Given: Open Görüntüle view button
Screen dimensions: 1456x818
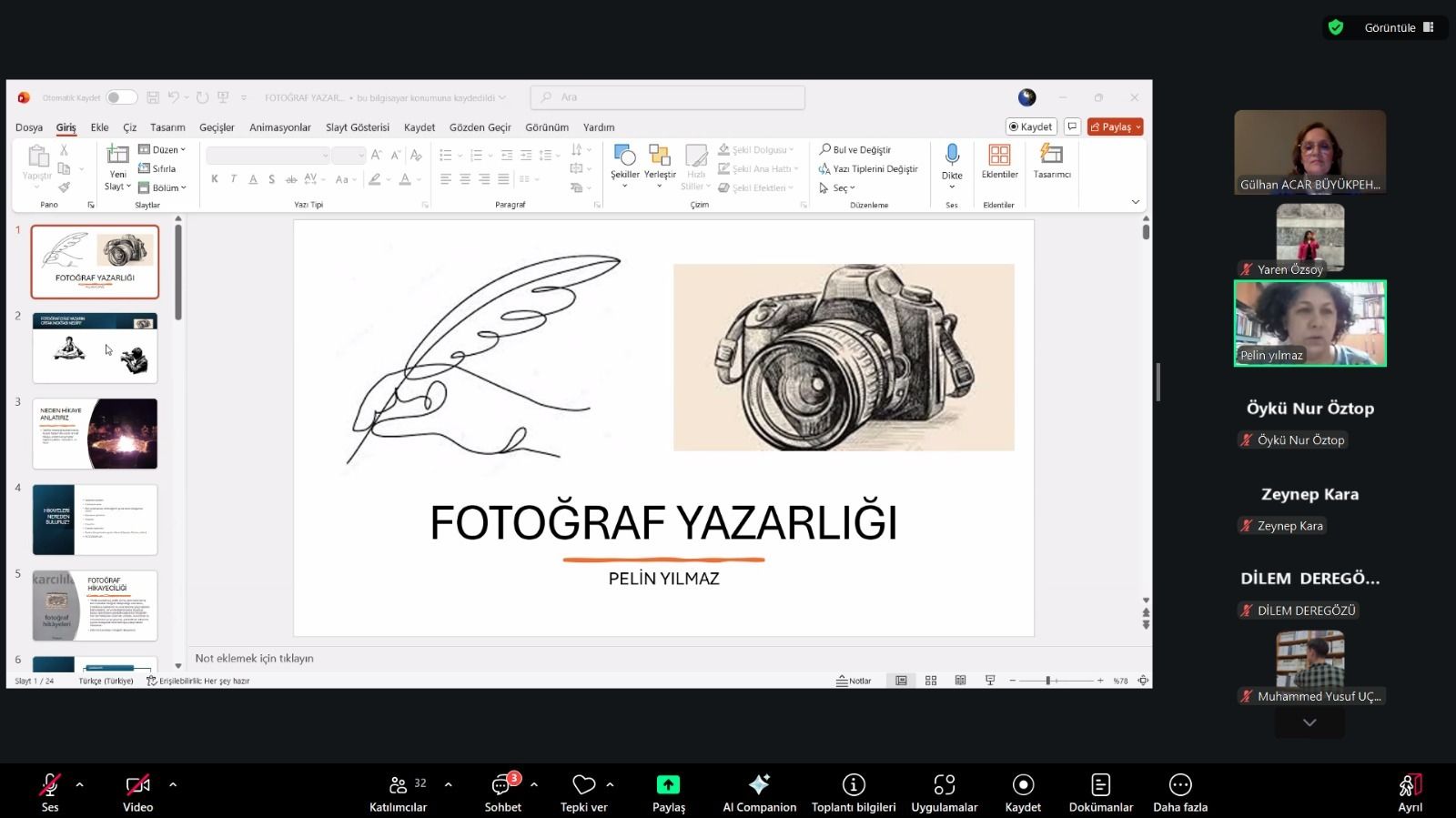Looking at the screenshot, I should 1399,27.
